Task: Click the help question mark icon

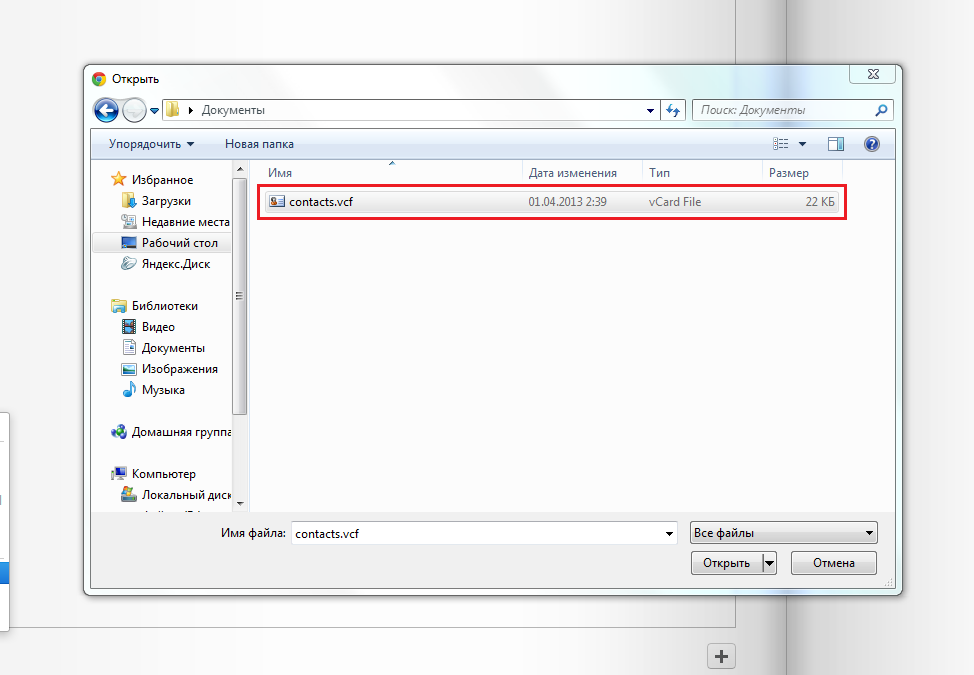Action: click(x=871, y=144)
